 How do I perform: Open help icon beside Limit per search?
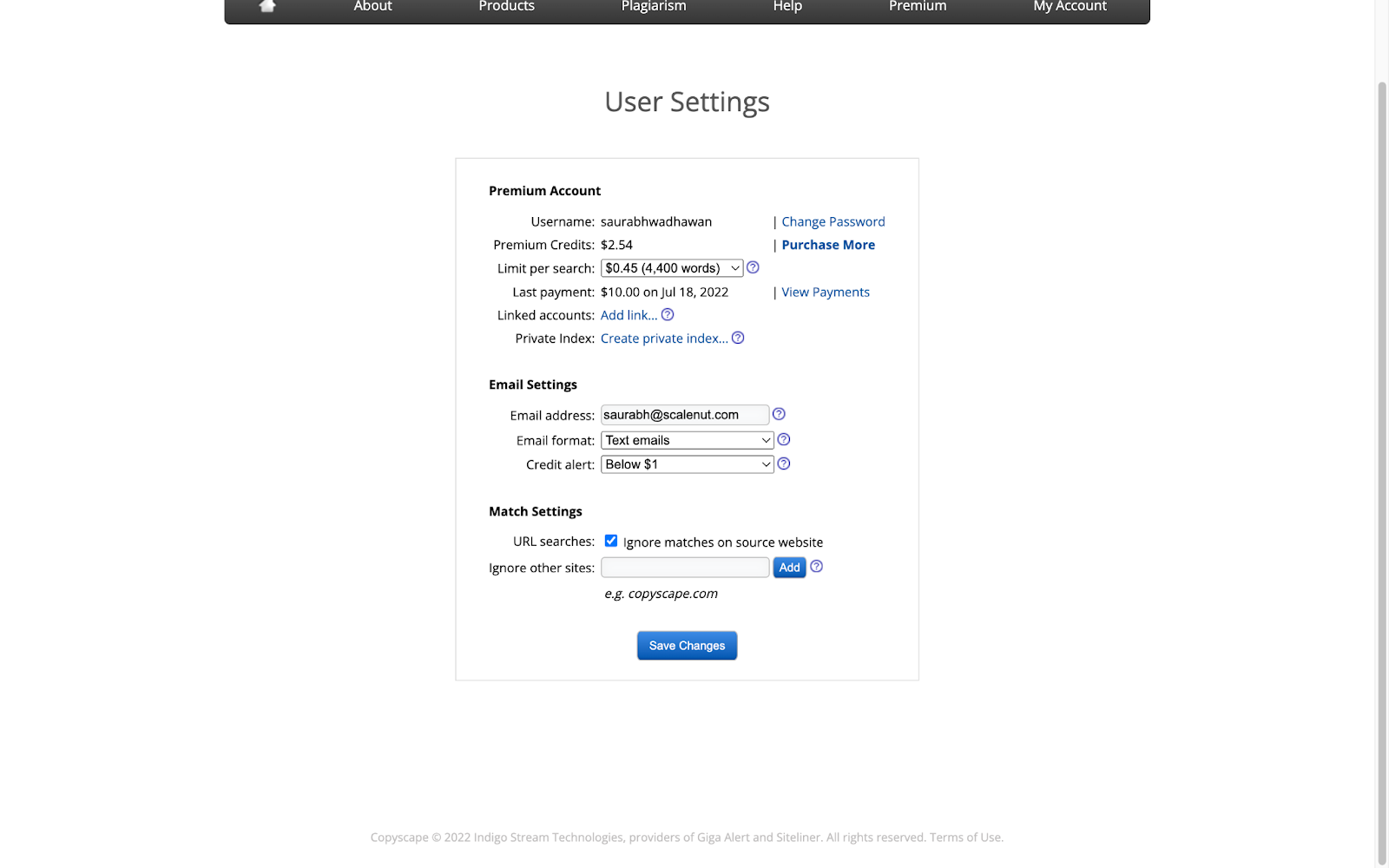tap(753, 267)
